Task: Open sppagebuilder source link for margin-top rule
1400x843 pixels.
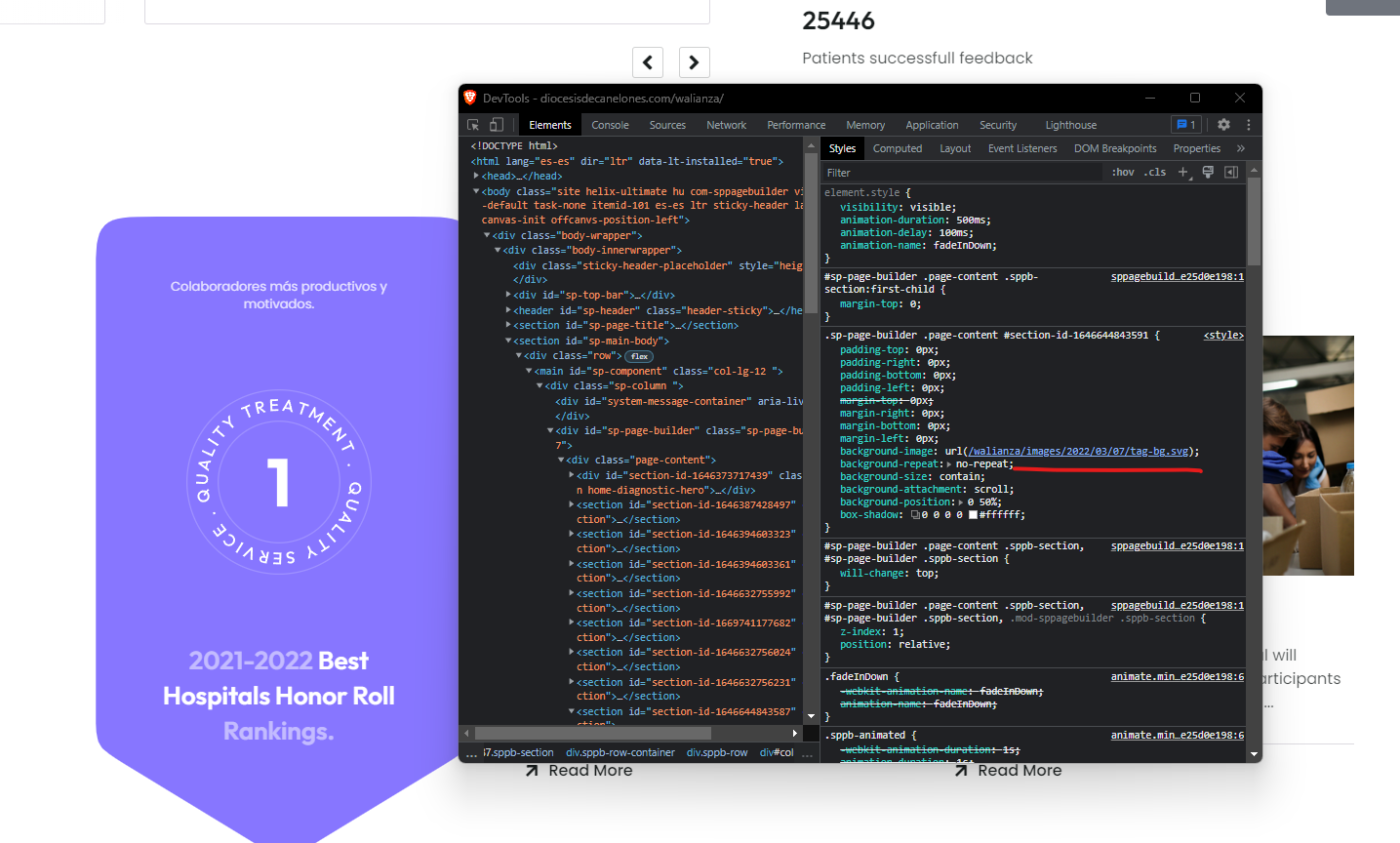Action: pos(1178,276)
